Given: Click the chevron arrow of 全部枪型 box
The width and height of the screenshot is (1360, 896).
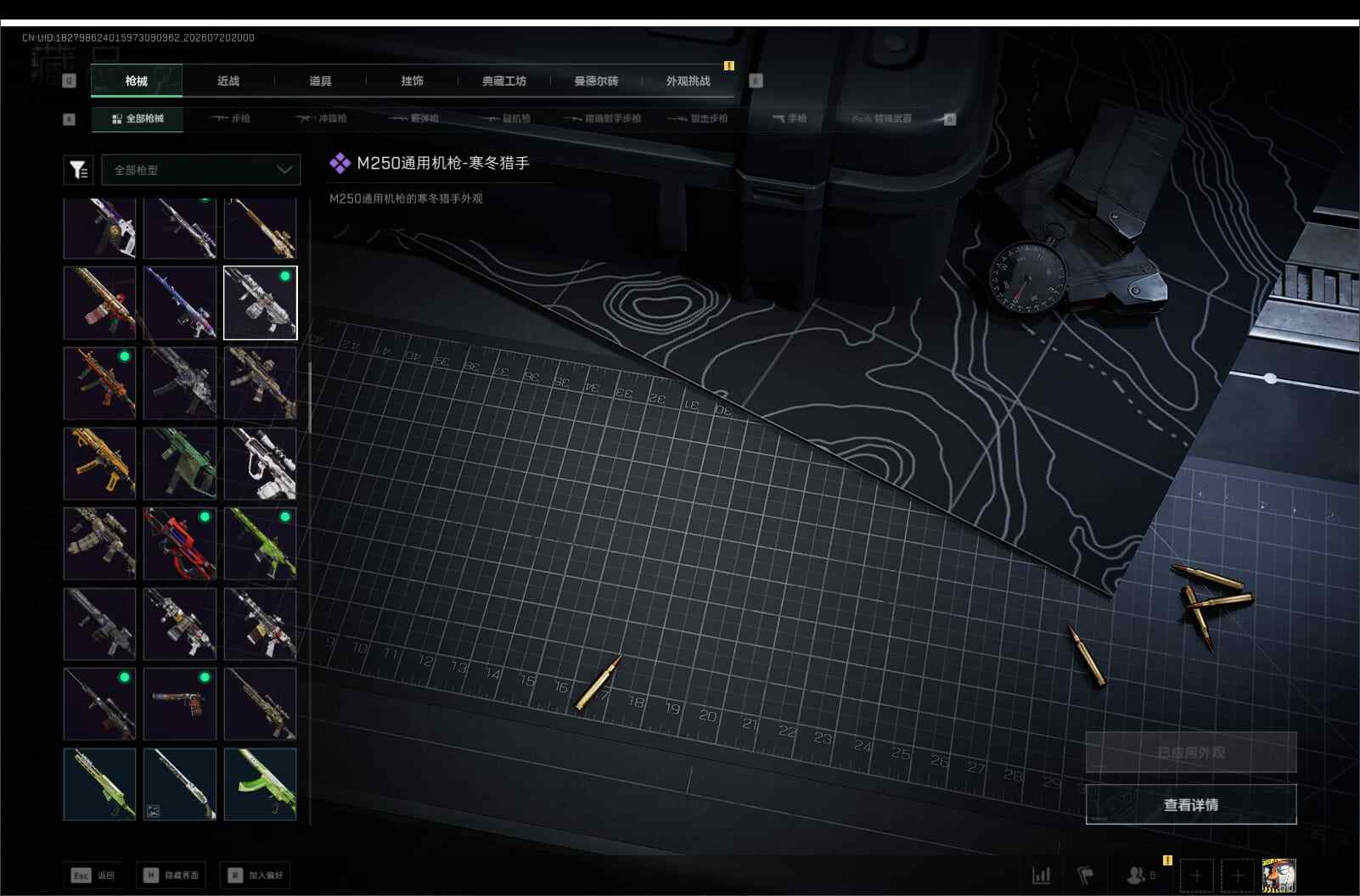Looking at the screenshot, I should 285,170.
